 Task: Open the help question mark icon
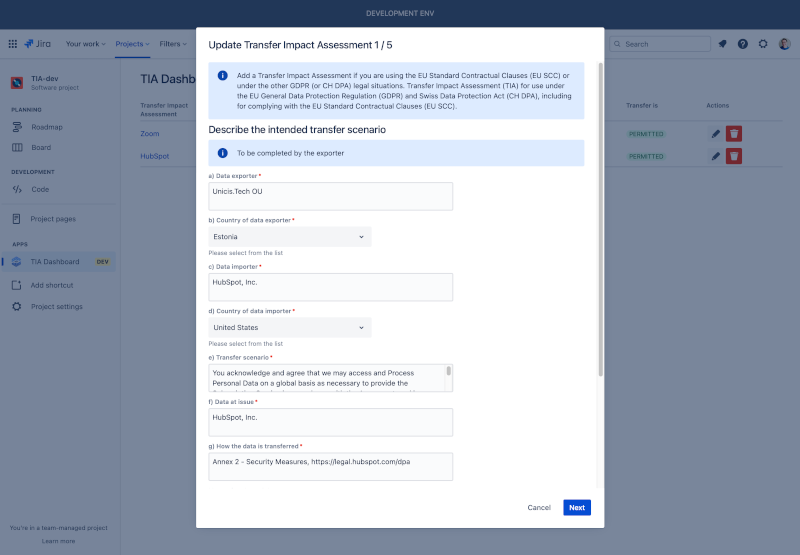pos(743,44)
